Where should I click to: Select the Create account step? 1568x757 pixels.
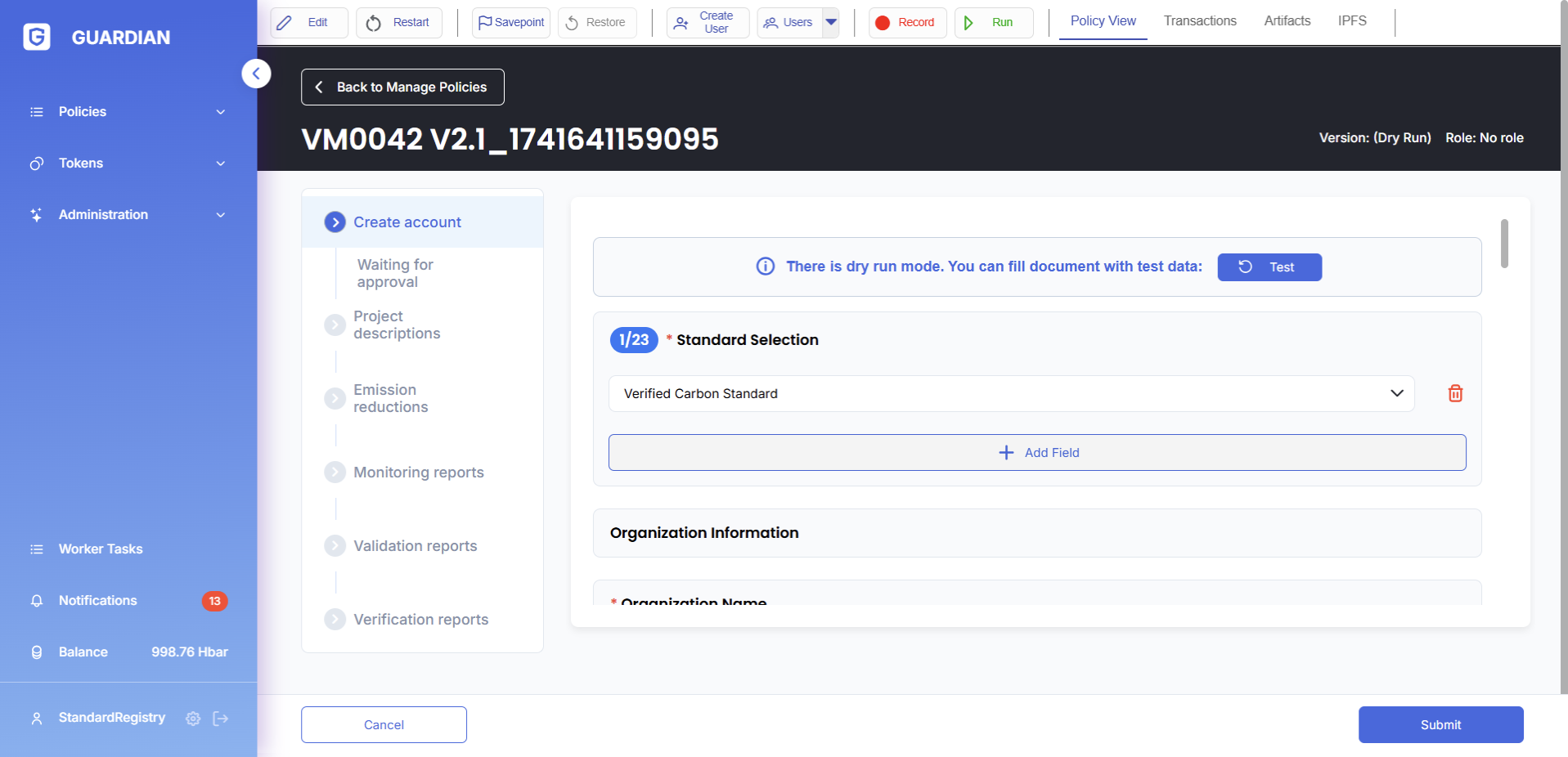[x=407, y=222]
